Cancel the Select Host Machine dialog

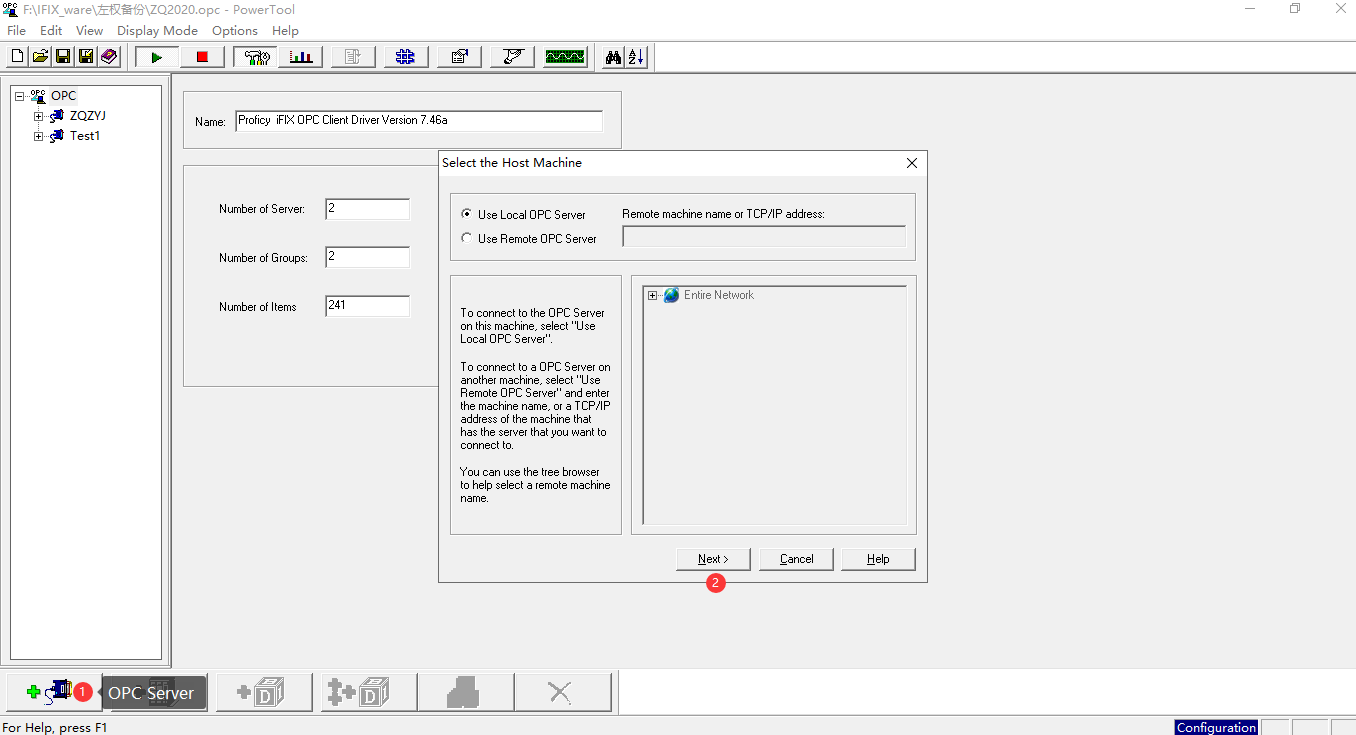click(796, 558)
